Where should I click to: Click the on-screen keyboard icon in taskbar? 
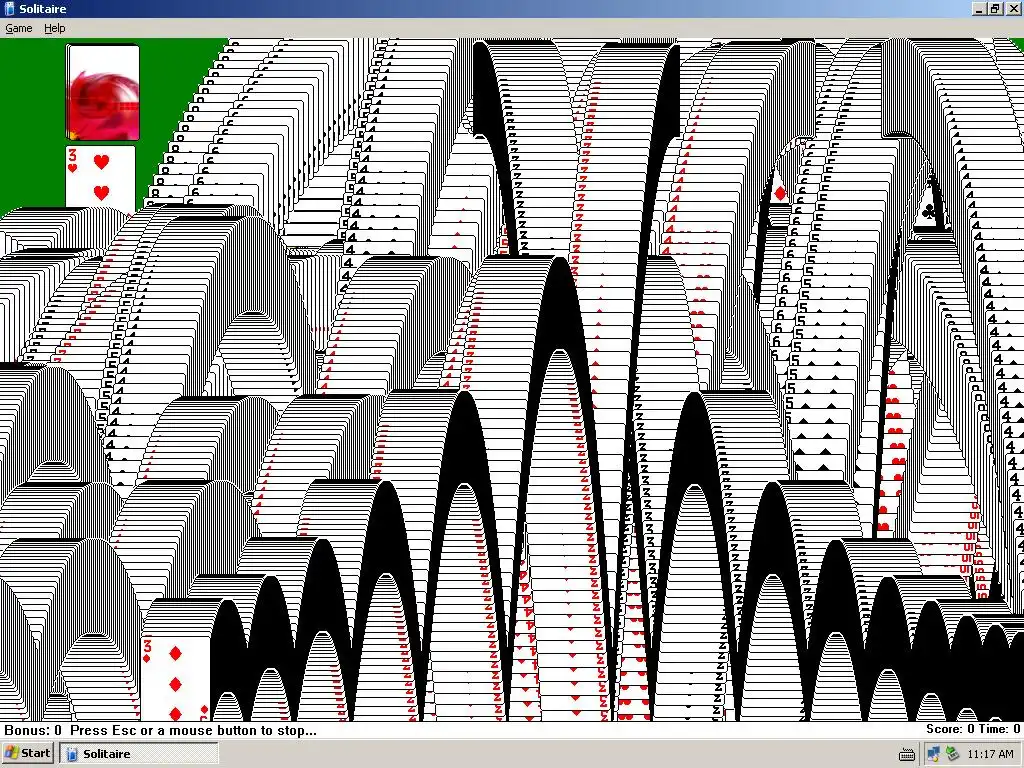pos(906,754)
